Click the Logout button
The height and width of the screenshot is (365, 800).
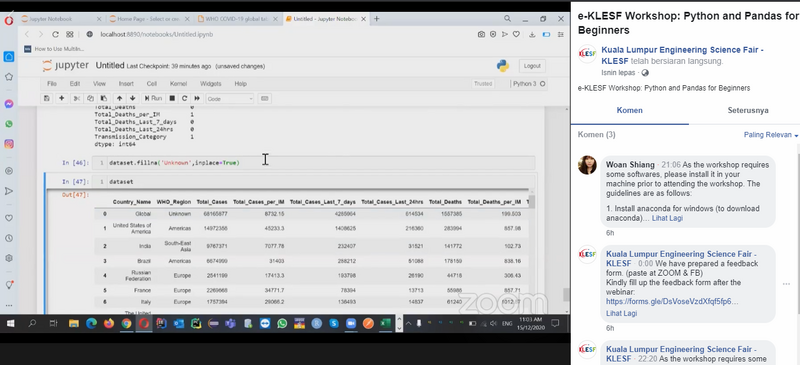pyautogui.click(x=532, y=66)
